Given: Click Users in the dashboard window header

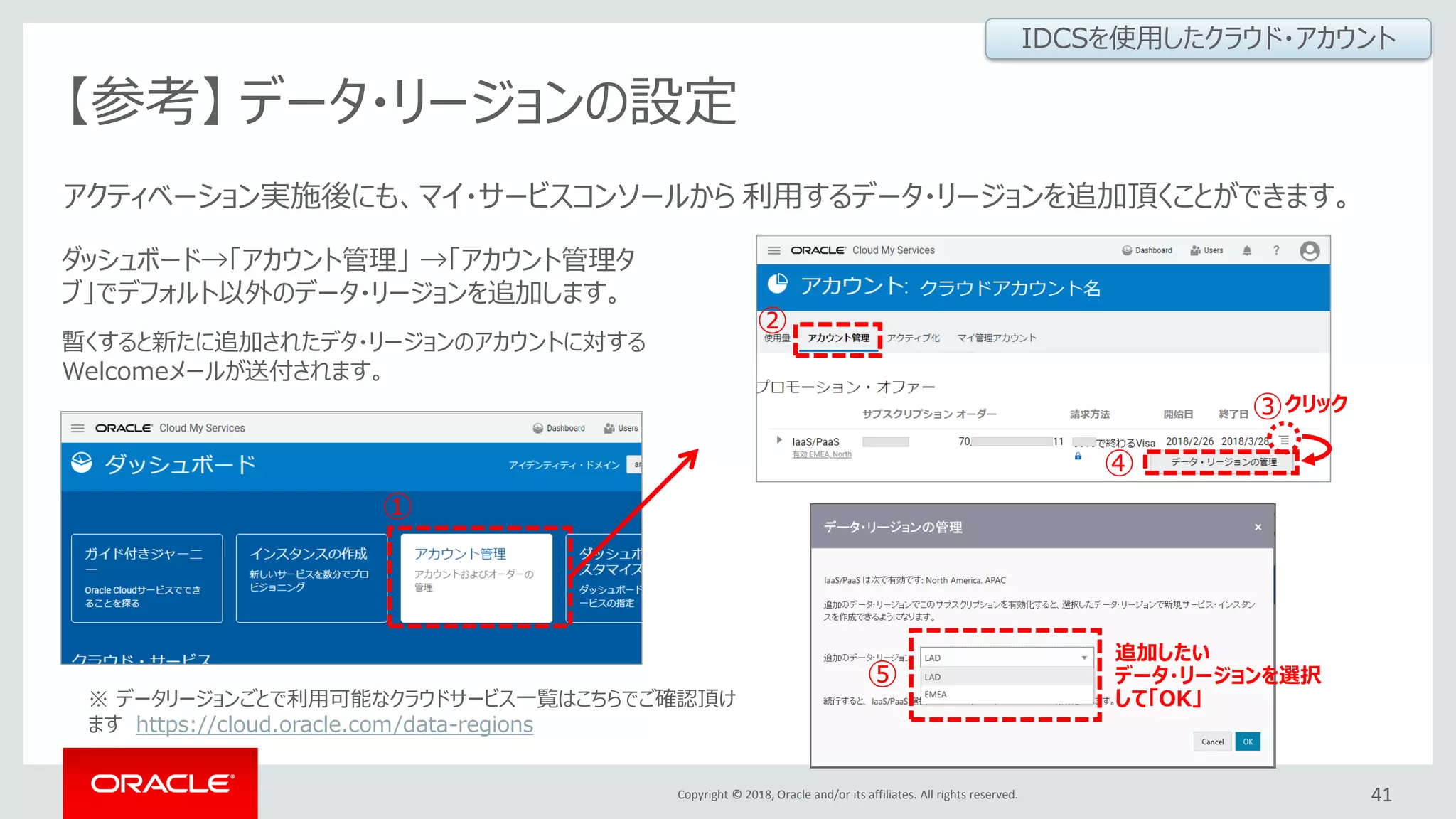Looking at the screenshot, I should tap(621, 428).
